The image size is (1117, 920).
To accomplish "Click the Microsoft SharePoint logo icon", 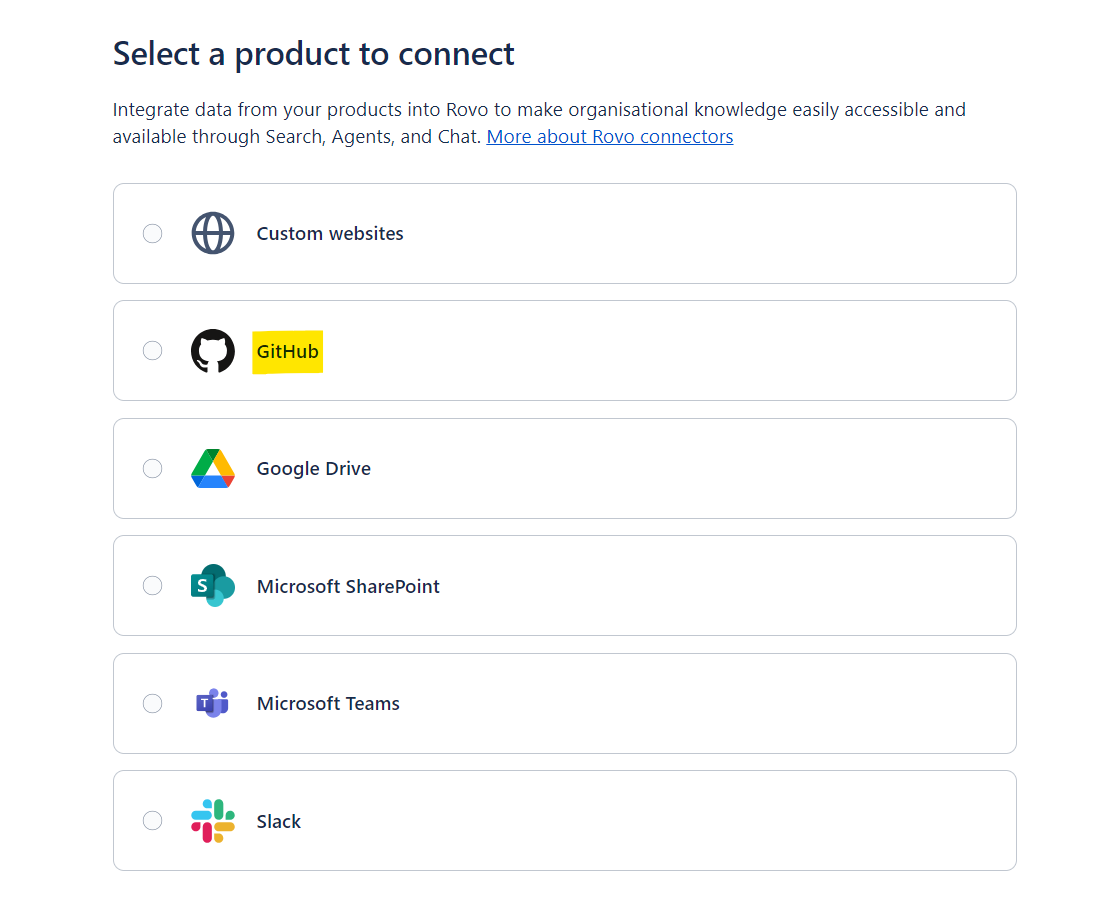I will click(x=213, y=586).
